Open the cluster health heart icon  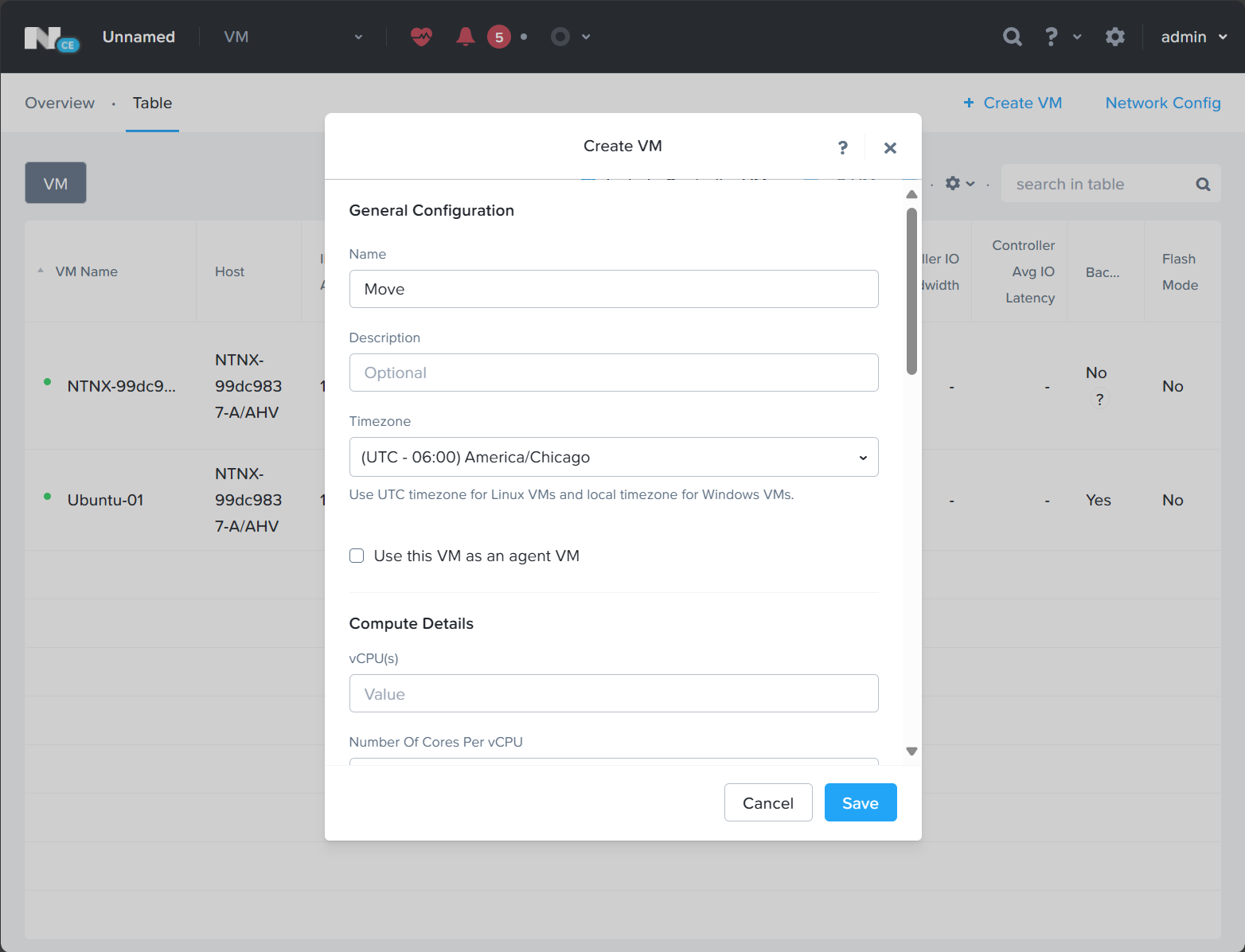pos(421,37)
